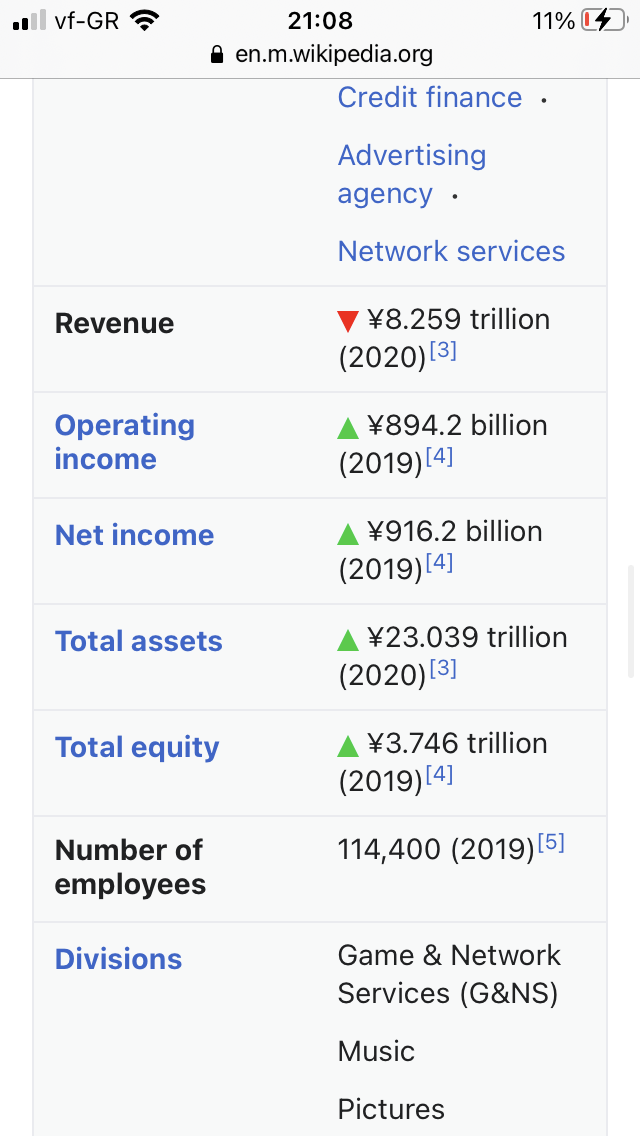Viewport: 640px width, 1136px height.
Task: Tap the battery charging indicator
Action: coord(604,20)
